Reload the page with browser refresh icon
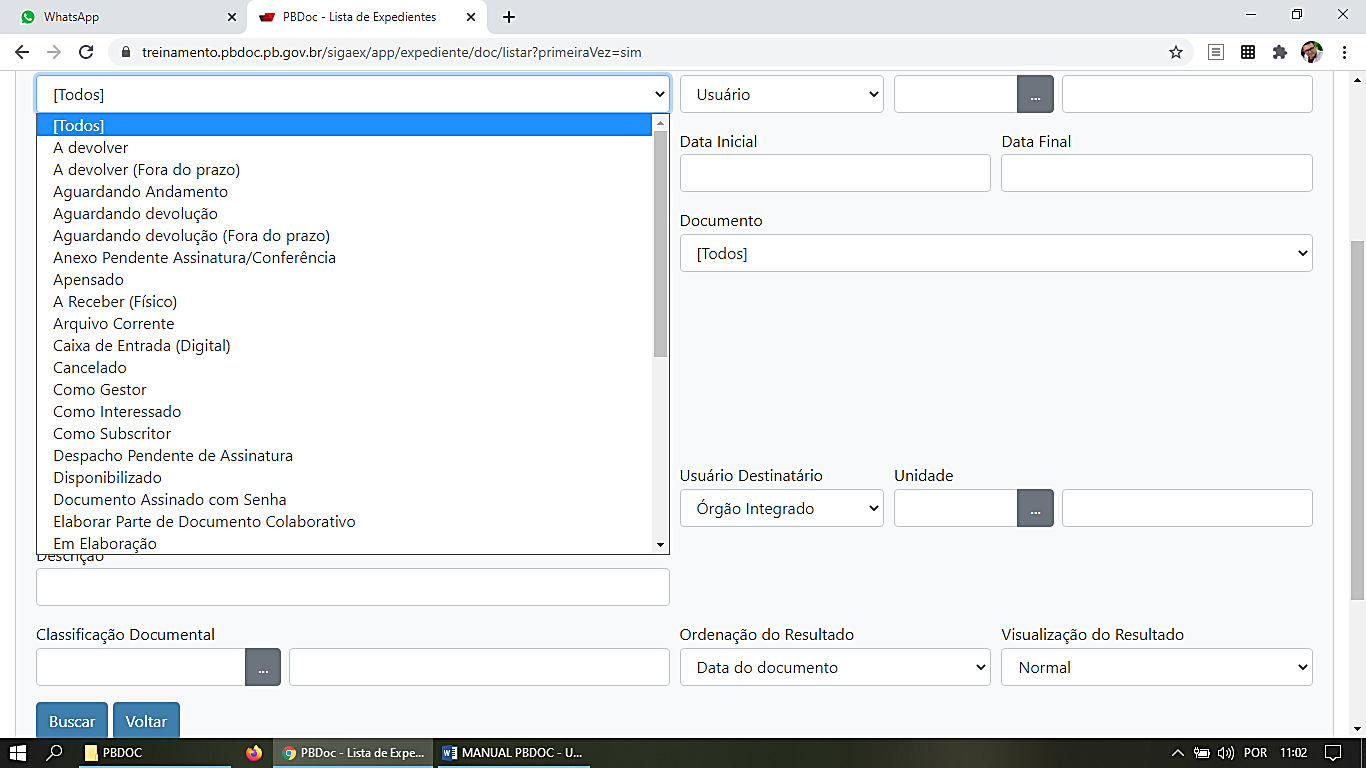This screenshot has width=1366, height=768. [86, 52]
